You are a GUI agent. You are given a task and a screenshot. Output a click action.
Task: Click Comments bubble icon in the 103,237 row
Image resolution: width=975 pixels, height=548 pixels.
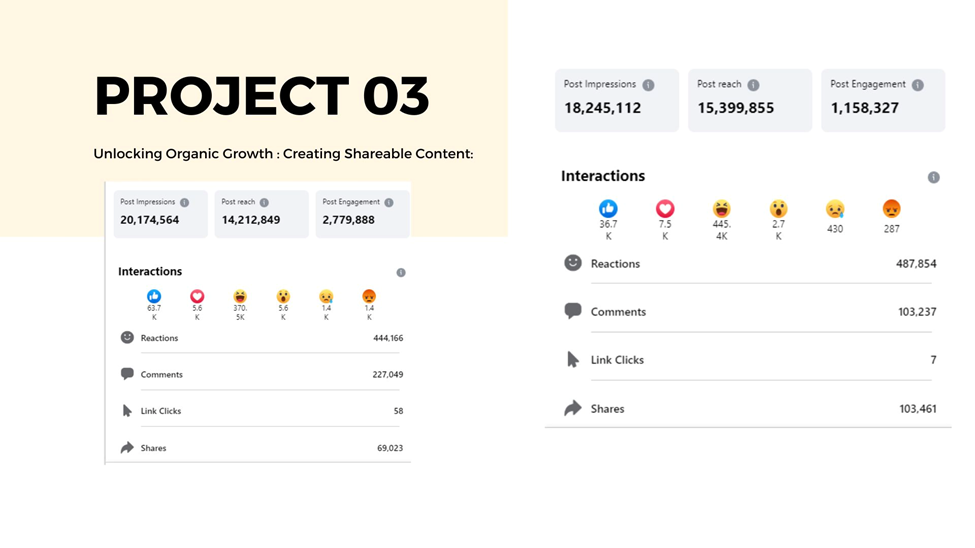[573, 311]
